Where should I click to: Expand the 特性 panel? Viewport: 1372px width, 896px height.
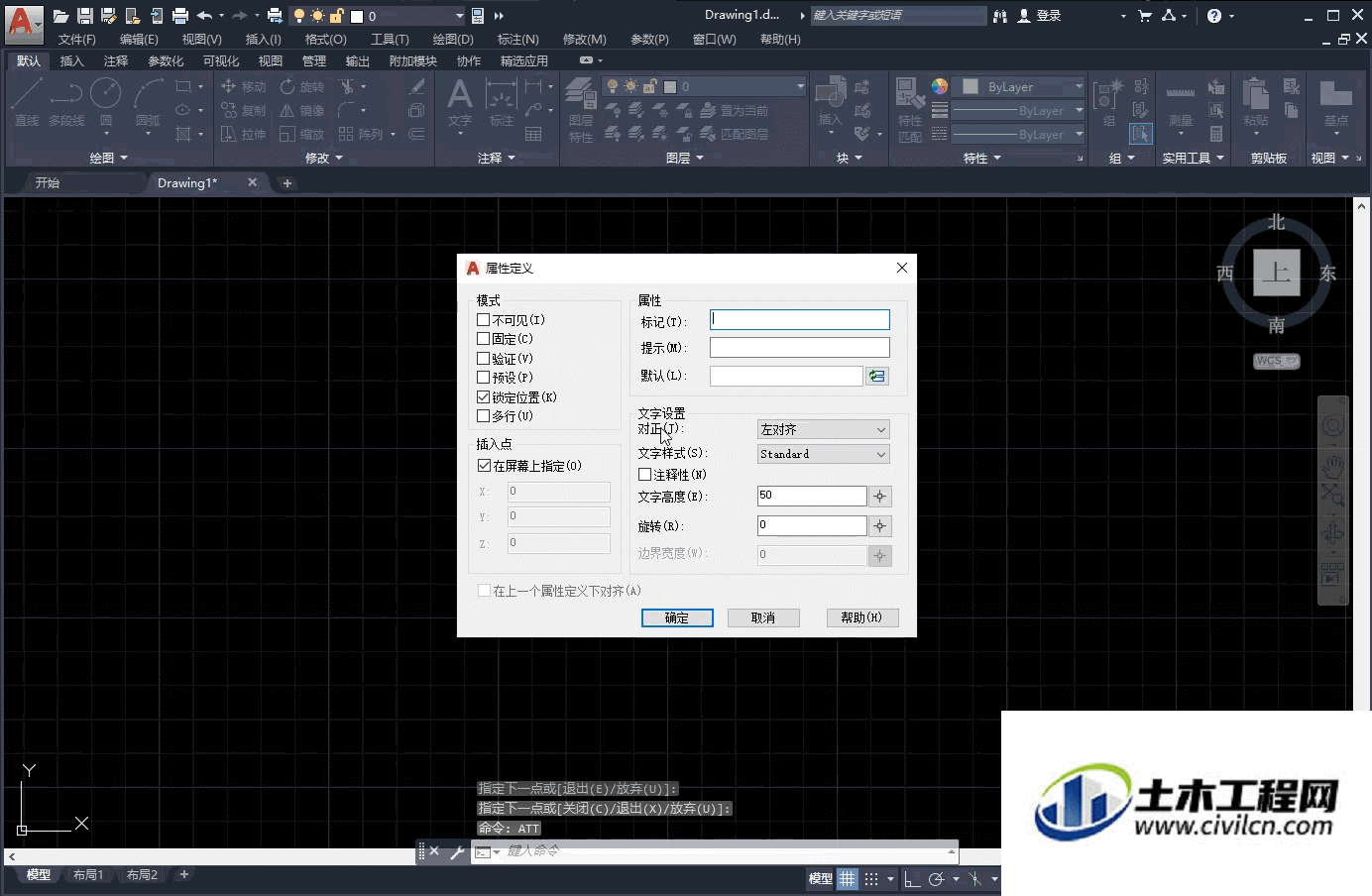(982, 158)
